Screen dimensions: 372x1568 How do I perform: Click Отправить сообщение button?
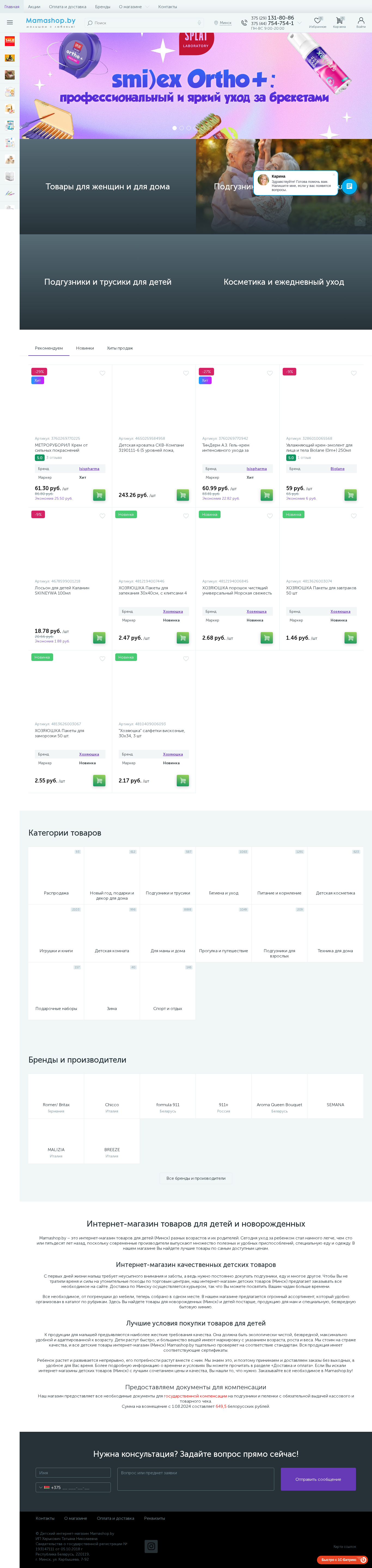318,1479
